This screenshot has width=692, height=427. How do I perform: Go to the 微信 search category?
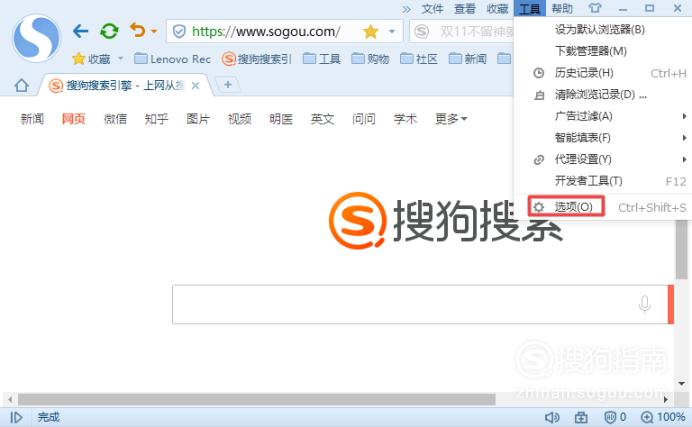(x=115, y=119)
